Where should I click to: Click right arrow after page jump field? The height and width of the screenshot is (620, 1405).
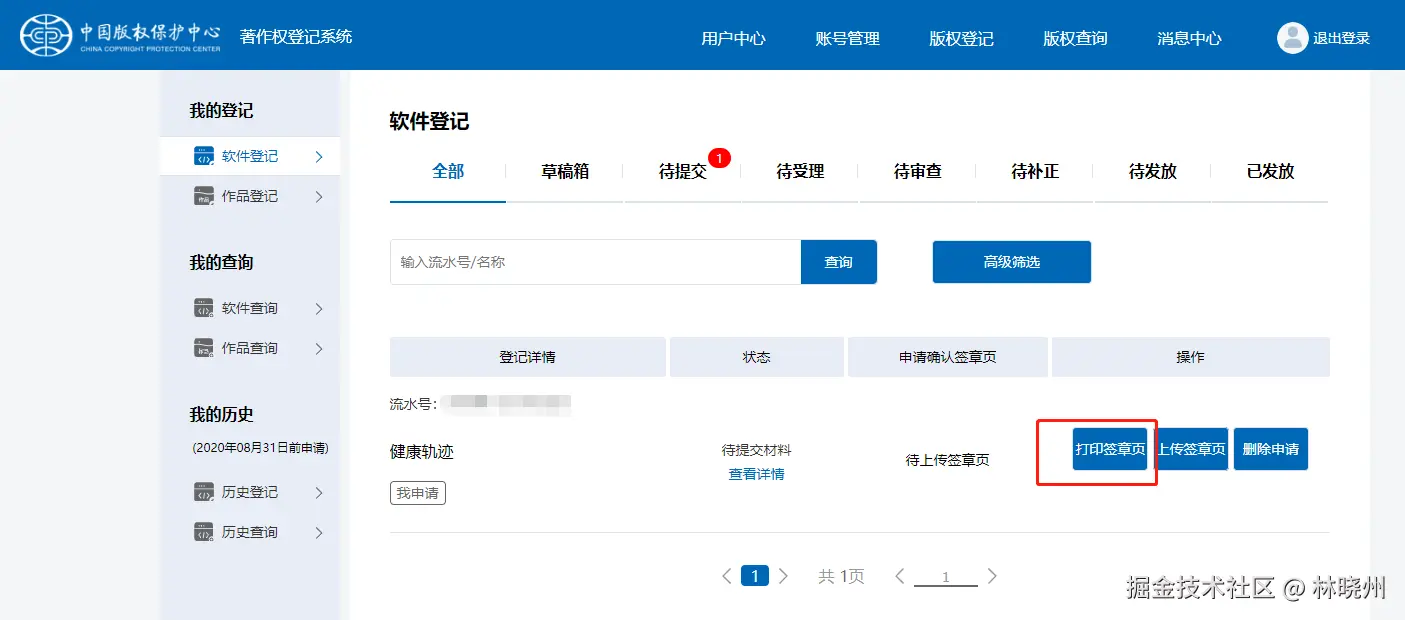992,576
